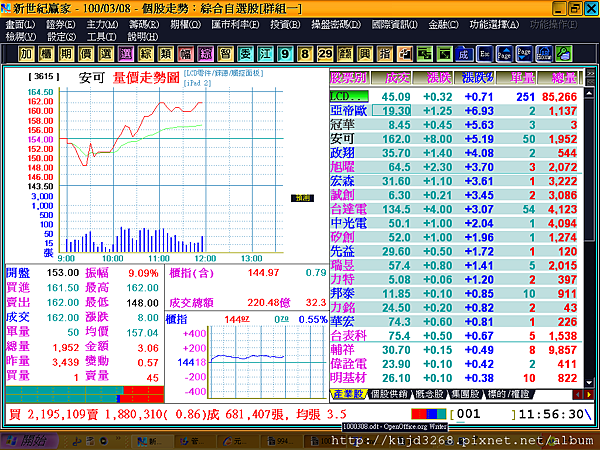
Task: Sort by the 單量 column header
Action: (x=517, y=78)
